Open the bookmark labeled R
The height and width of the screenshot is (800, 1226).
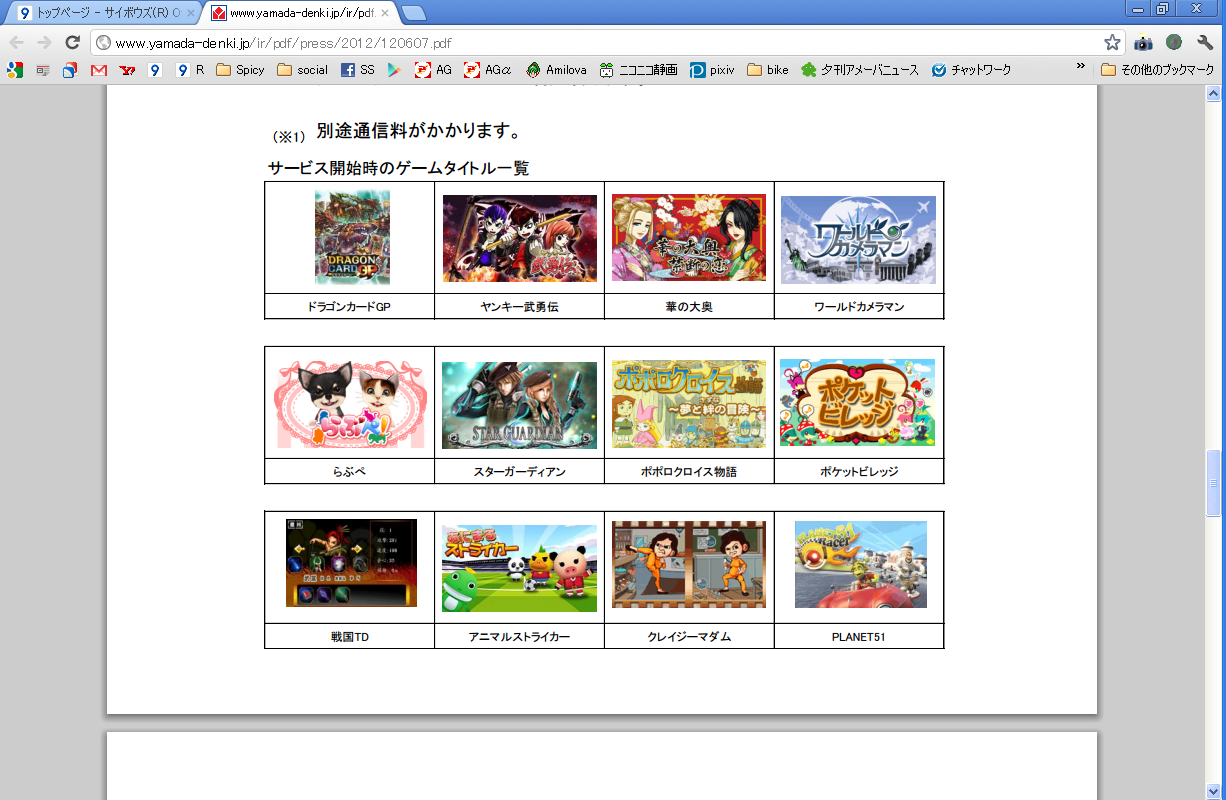[191, 70]
